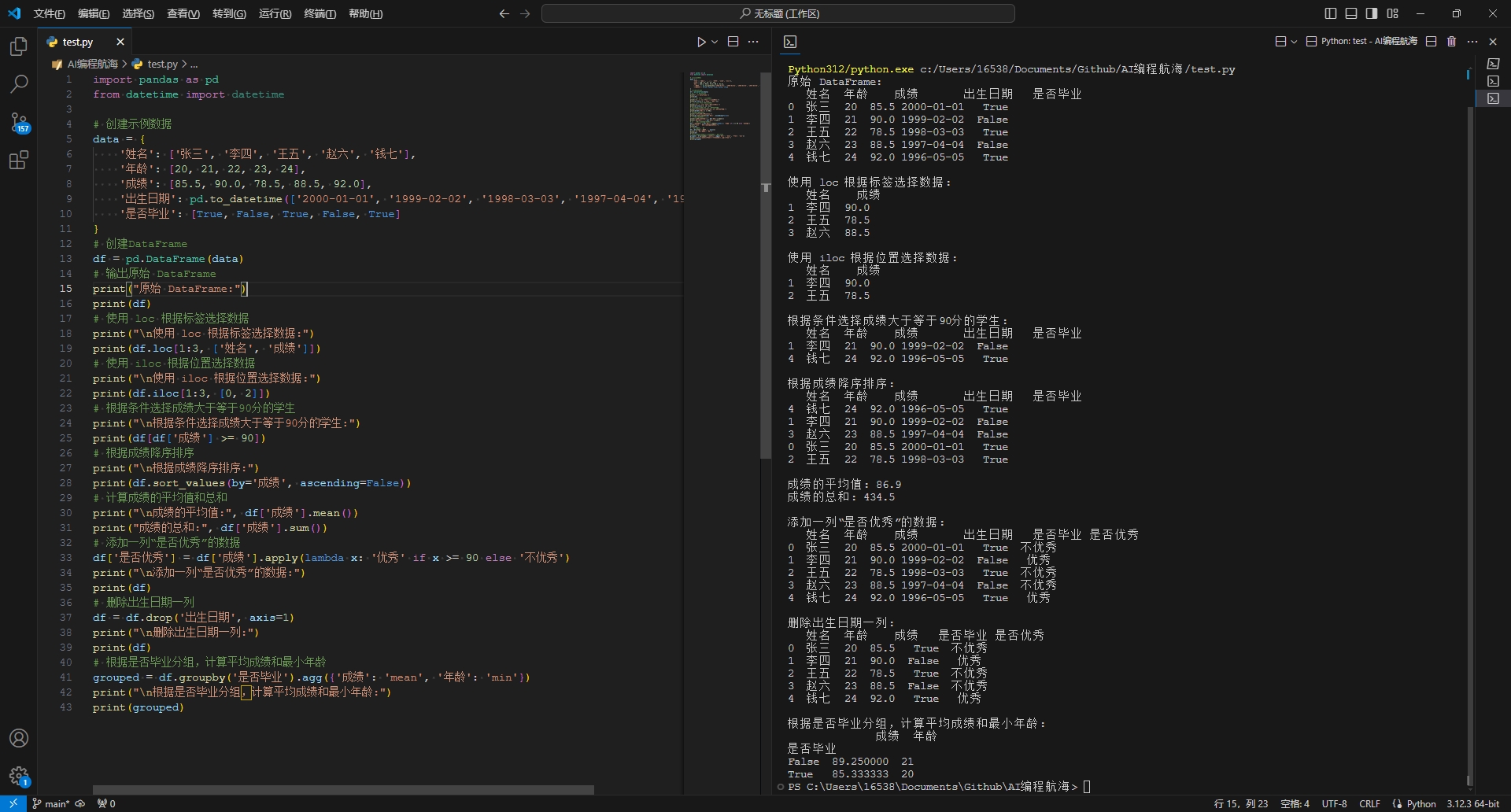1511x812 pixels.
Task: Click the breadcrumb ellipsis after test.py
Action: pos(194,64)
